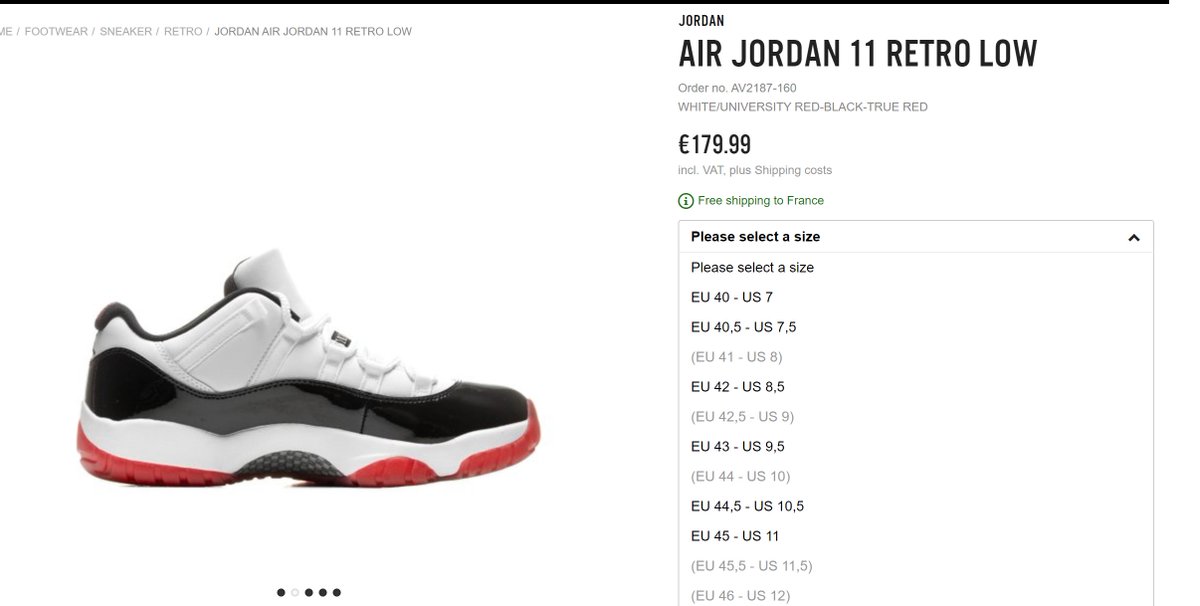Show the first product image dot
The width and height of the screenshot is (1200, 606).
pyautogui.click(x=281, y=592)
